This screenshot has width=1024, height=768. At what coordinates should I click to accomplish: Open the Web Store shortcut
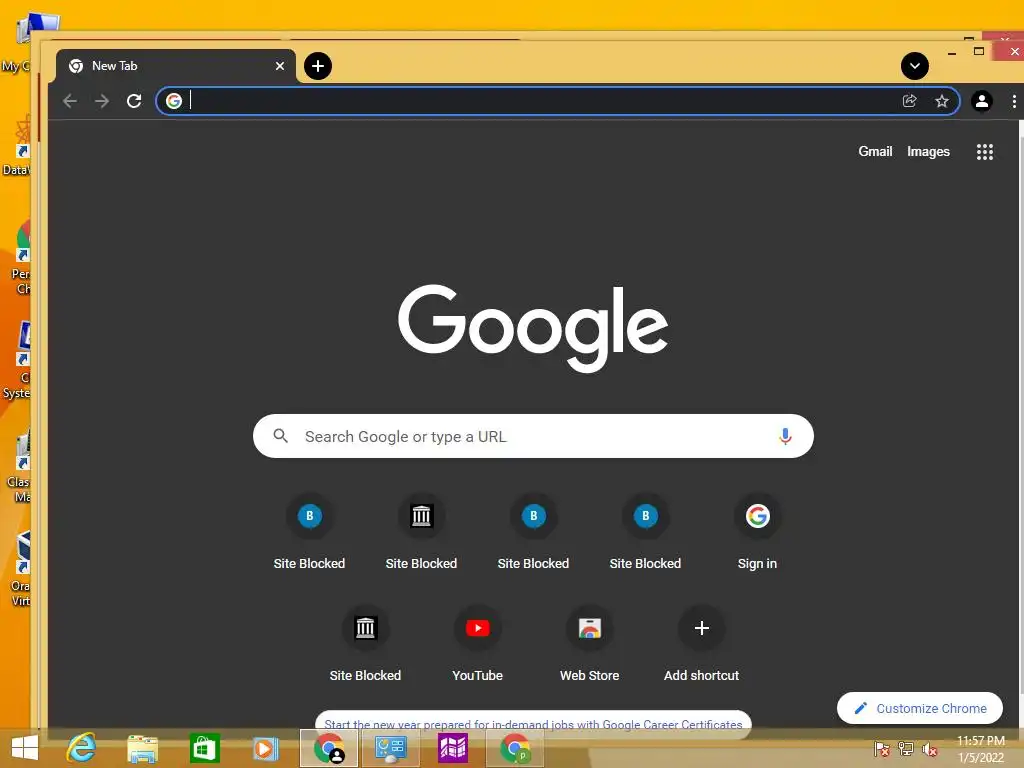(x=590, y=645)
